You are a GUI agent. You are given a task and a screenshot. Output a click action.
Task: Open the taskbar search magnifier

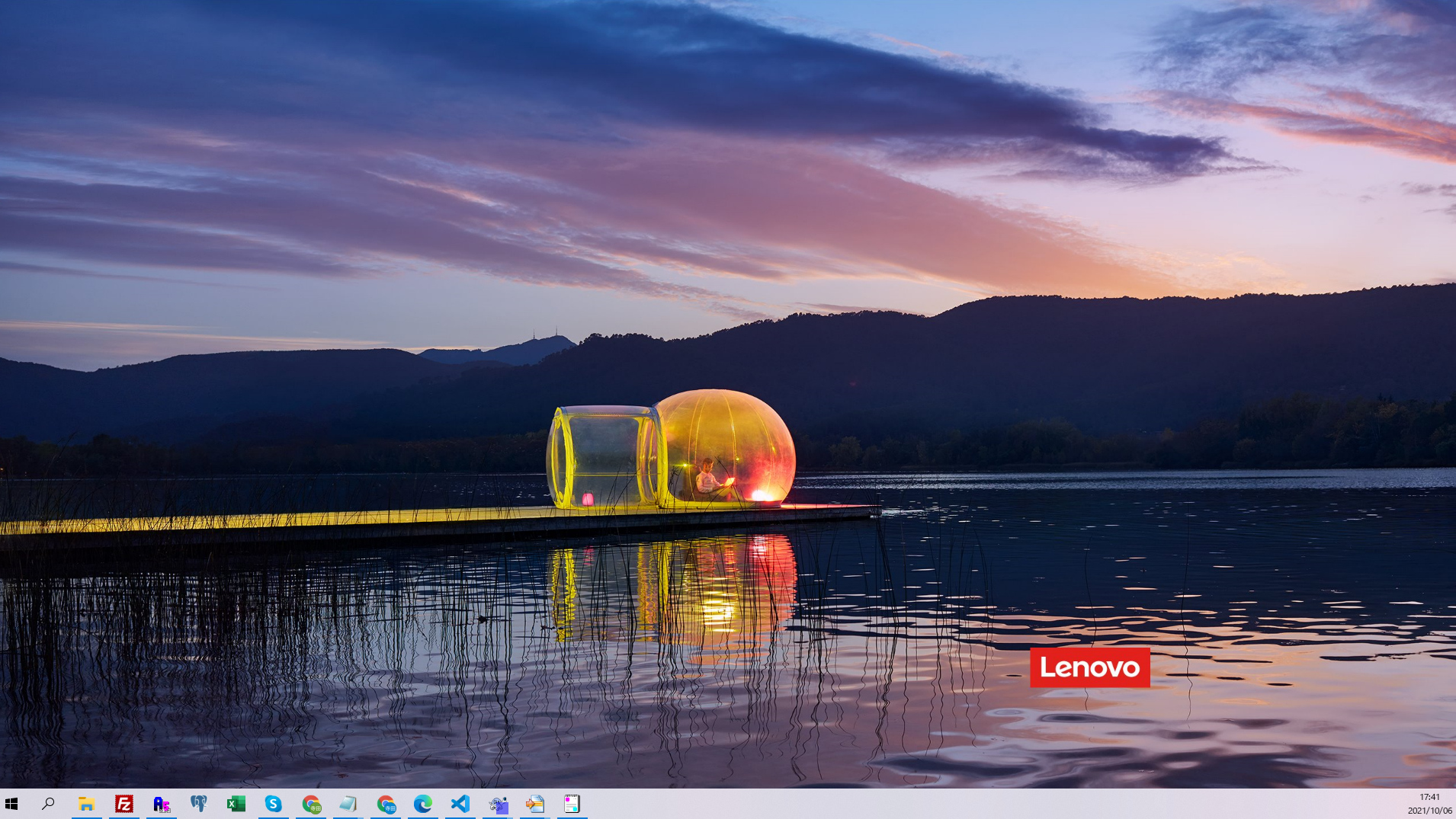pyautogui.click(x=48, y=804)
